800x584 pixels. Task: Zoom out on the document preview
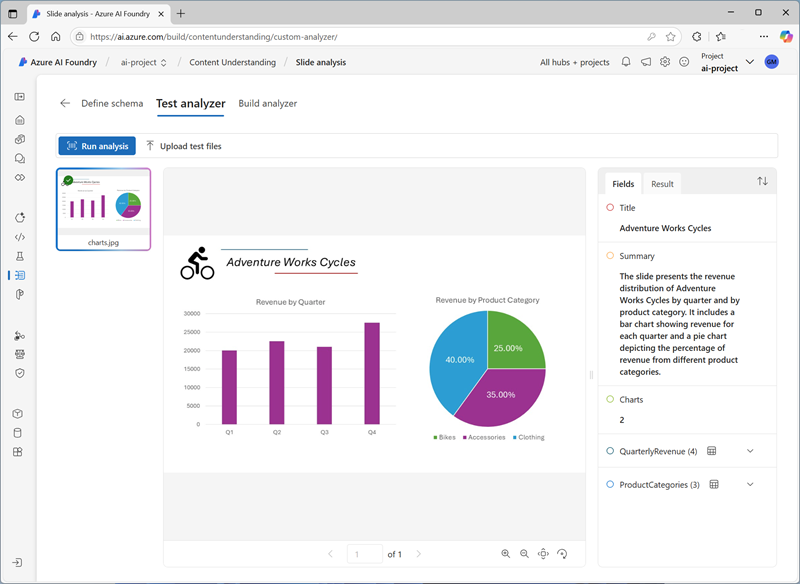[524, 554]
